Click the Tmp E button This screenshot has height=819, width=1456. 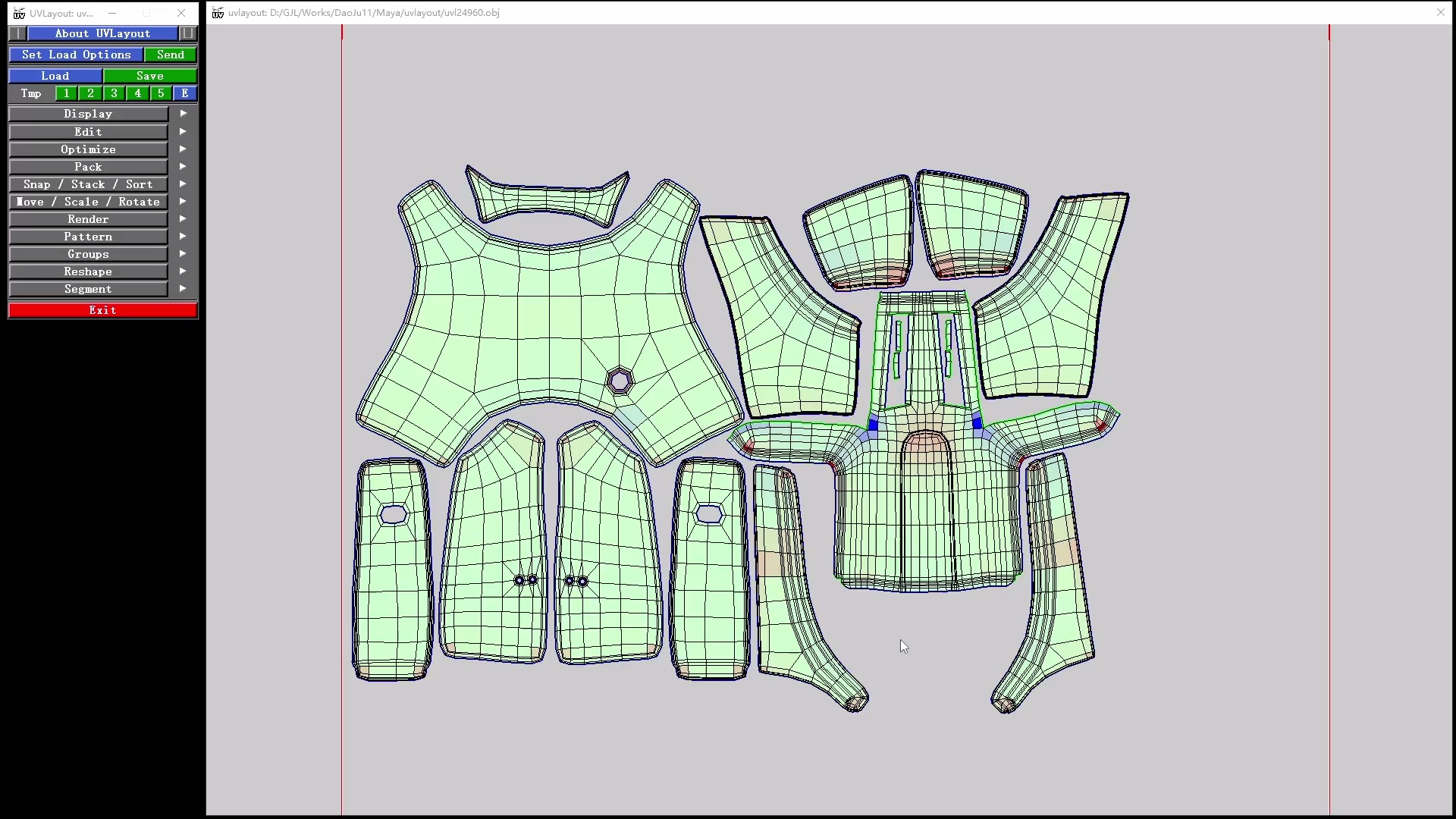pos(185,93)
